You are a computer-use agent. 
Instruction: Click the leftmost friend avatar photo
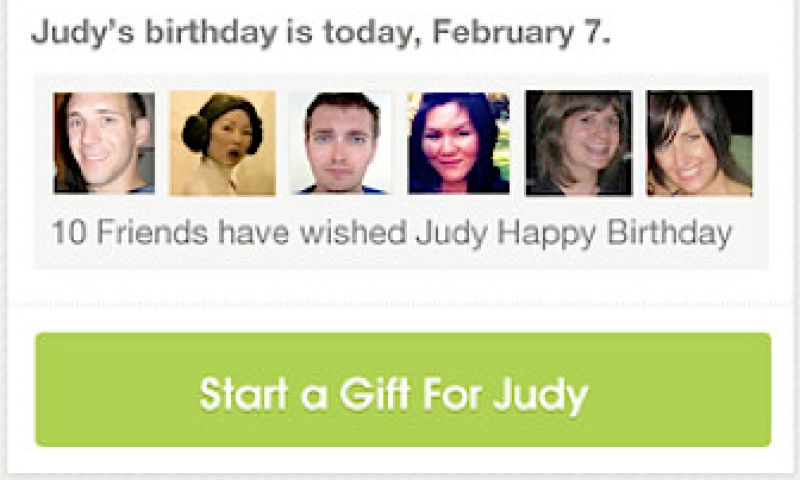(104, 143)
